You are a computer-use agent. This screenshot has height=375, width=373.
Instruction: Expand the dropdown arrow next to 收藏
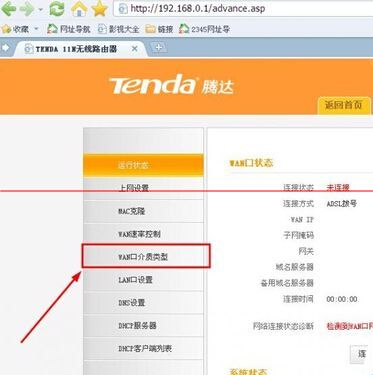(x=36, y=29)
